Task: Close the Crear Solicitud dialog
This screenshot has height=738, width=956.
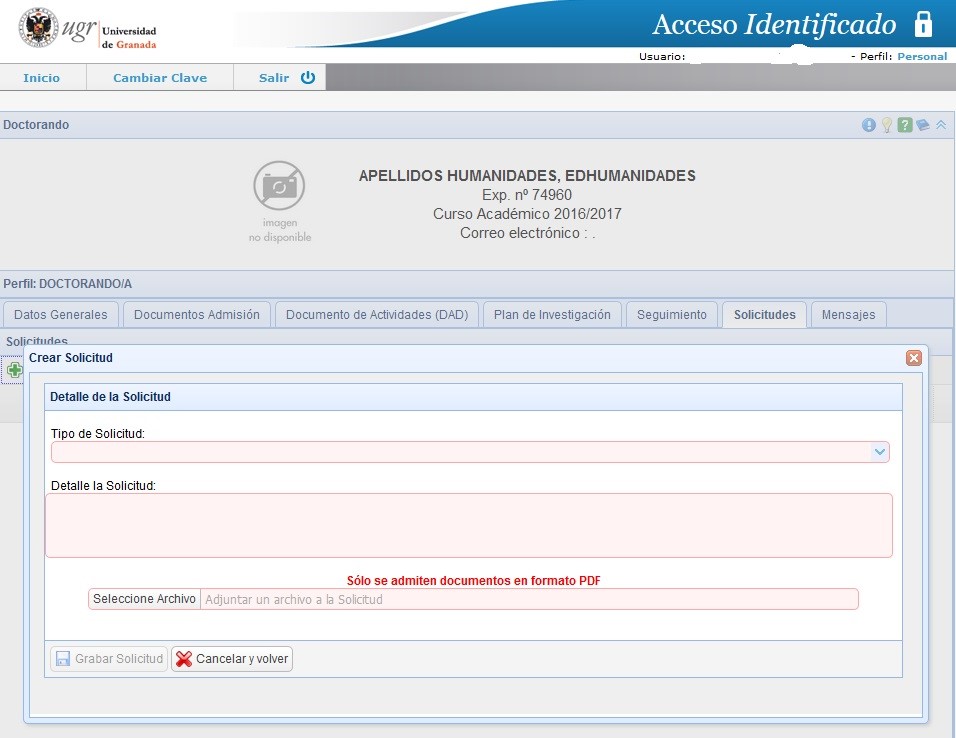Action: click(913, 358)
